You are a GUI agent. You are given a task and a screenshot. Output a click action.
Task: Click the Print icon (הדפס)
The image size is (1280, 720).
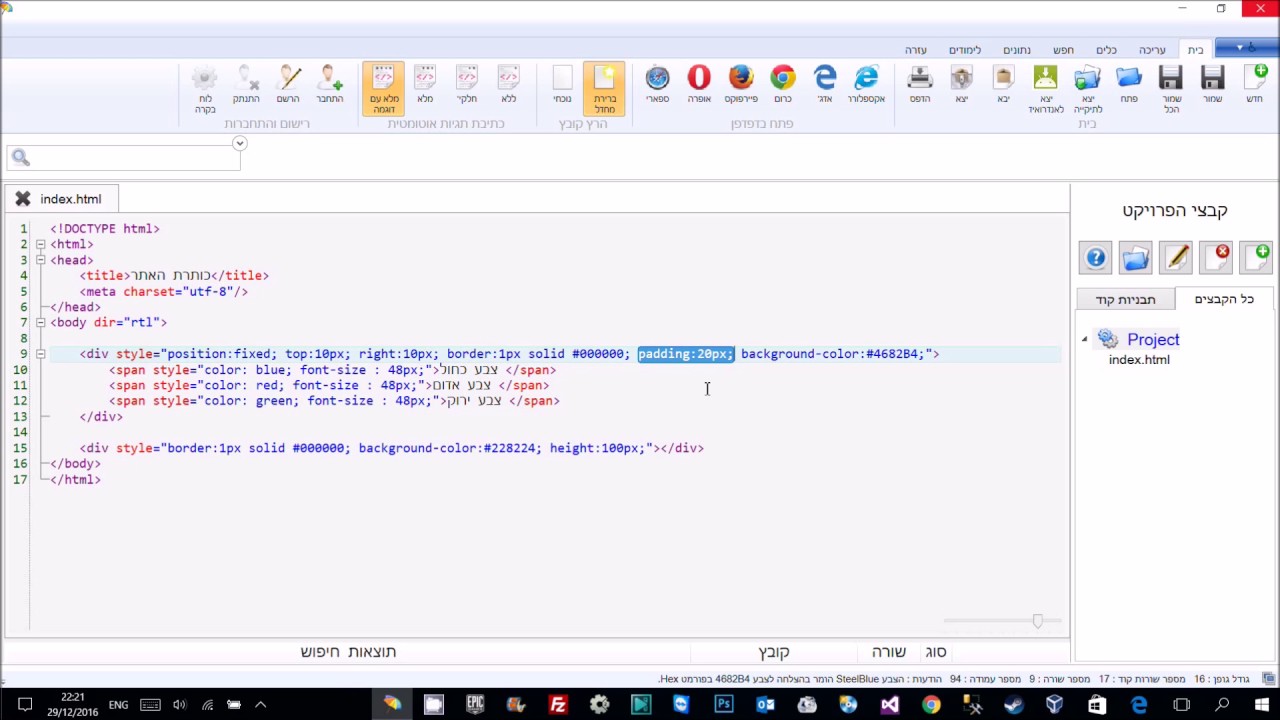pyautogui.click(x=920, y=84)
